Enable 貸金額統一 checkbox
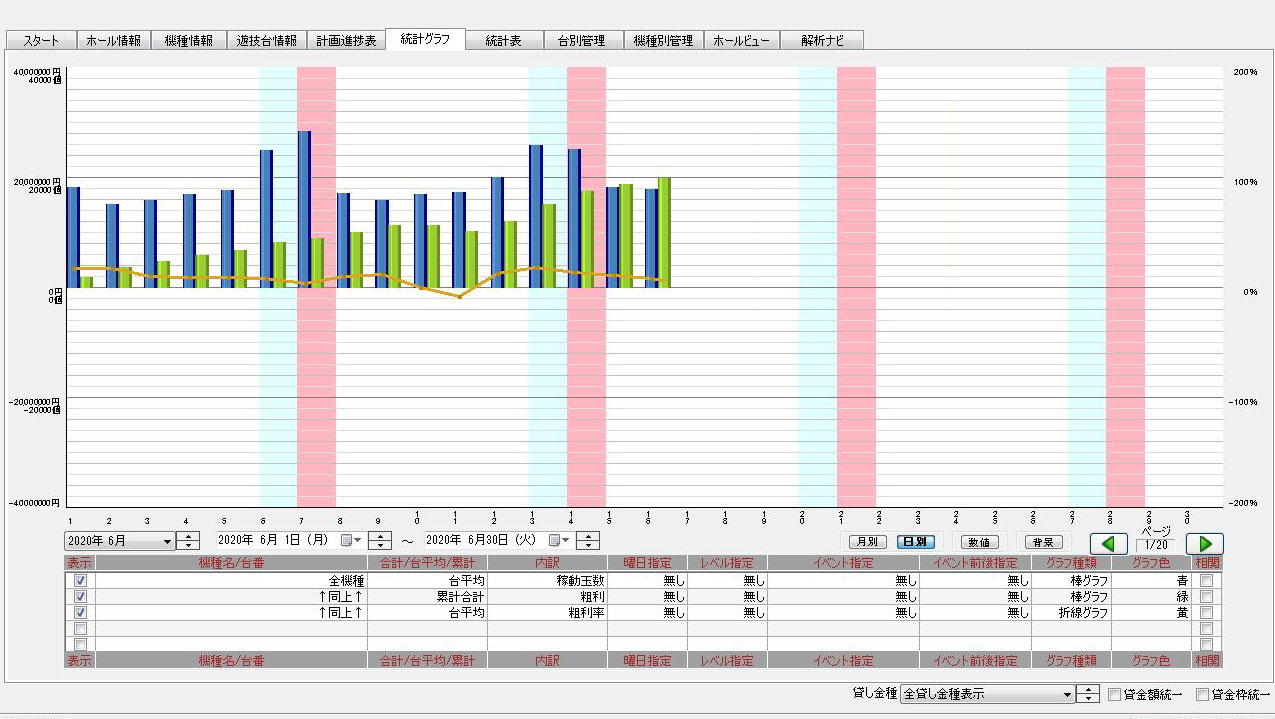The width and height of the screenshot is (1275, 719). click(x=1114, y=694)
